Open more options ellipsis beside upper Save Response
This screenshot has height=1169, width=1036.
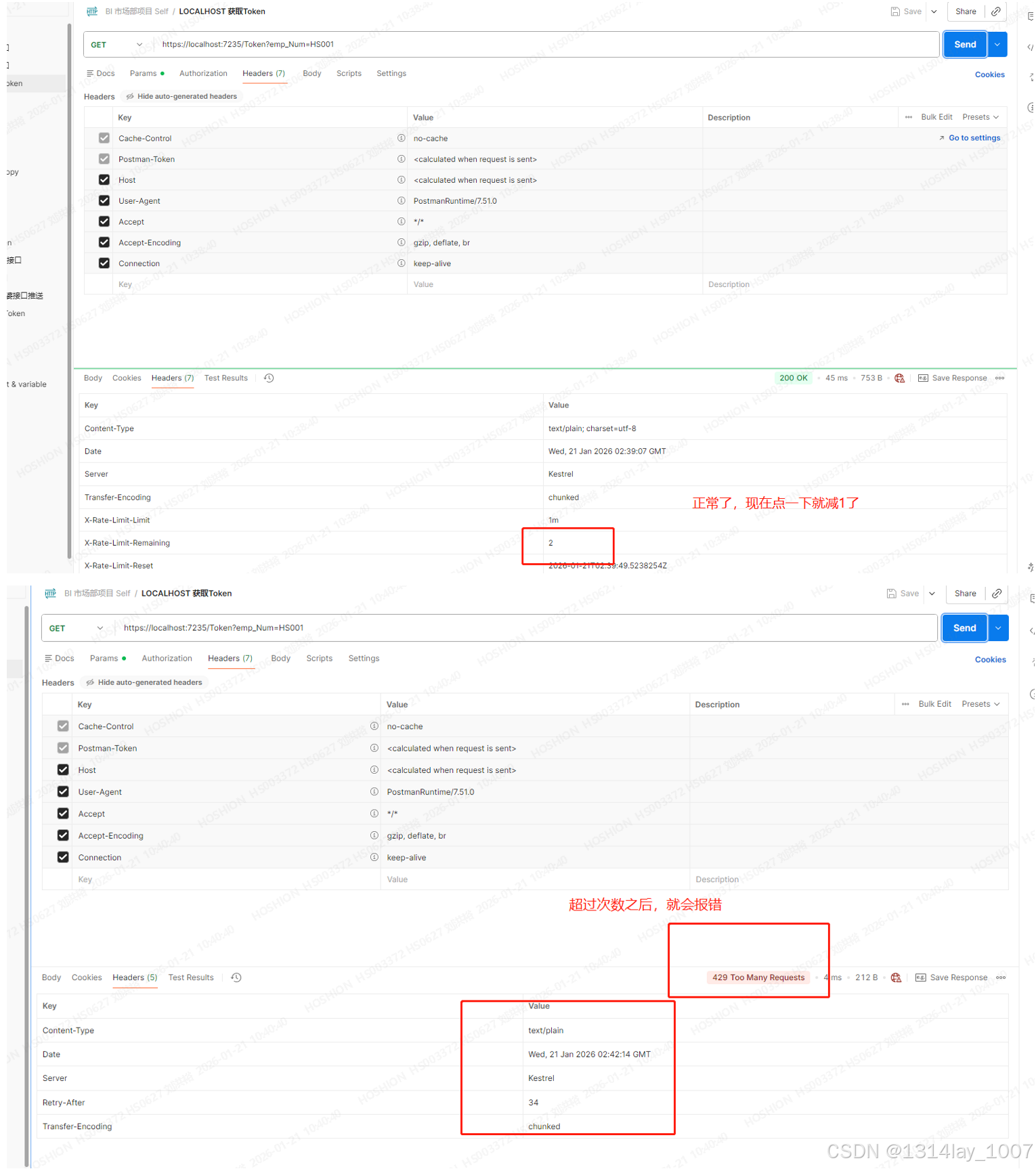pyautogui.click(x=1000, y=378)
